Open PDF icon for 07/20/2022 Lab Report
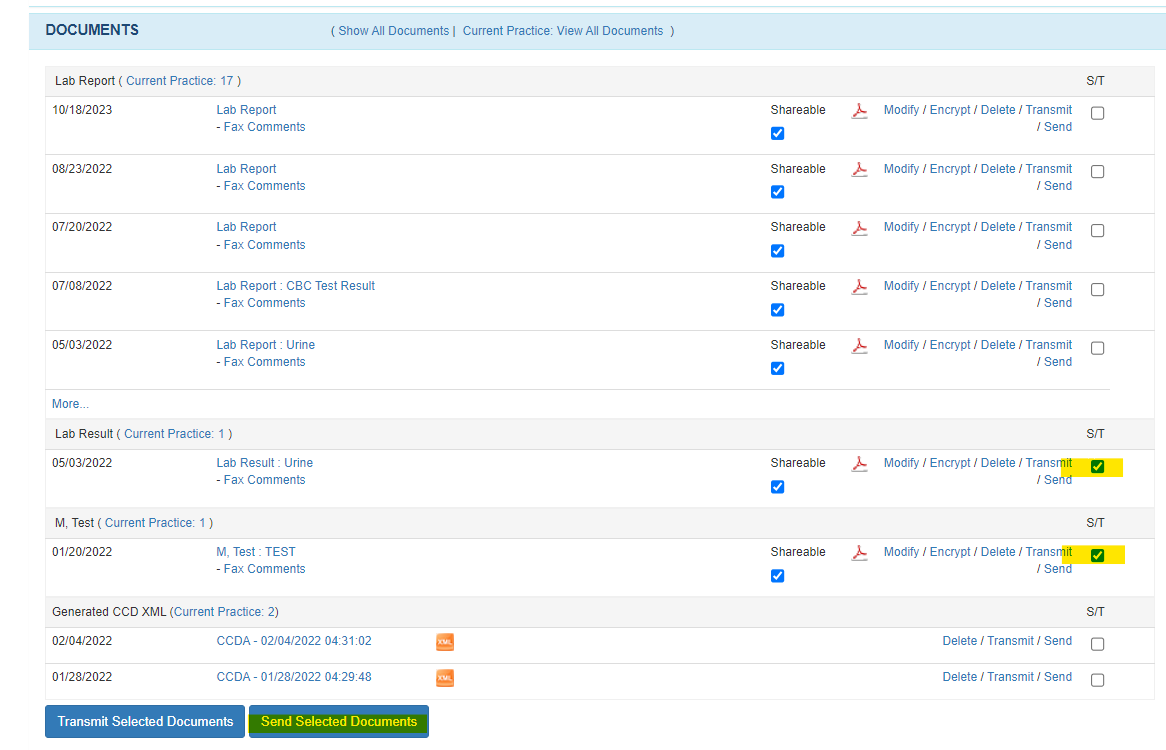 [x=859, y=228]
